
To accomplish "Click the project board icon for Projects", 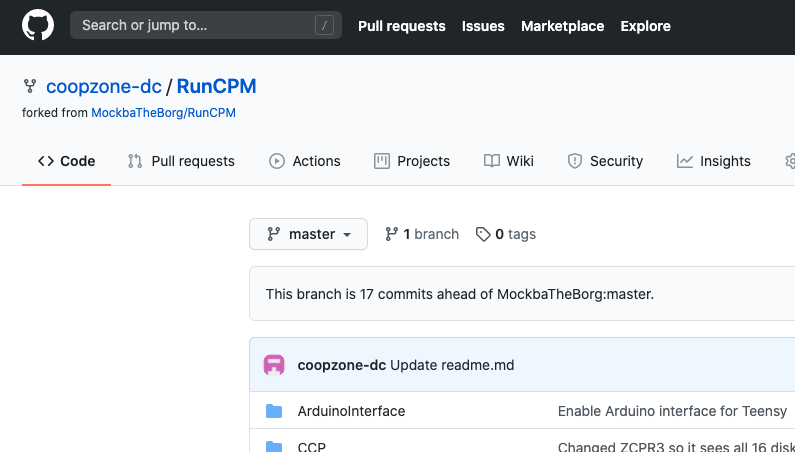I will point(382,161).
